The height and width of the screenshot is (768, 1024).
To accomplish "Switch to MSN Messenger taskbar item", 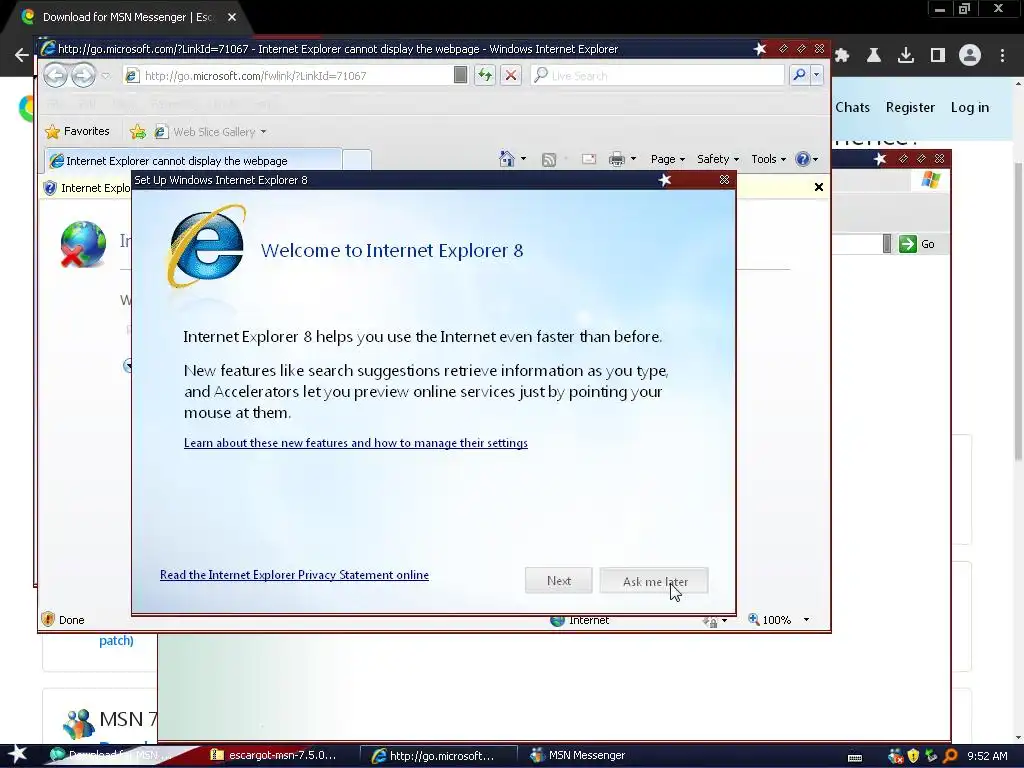I will point(578,756).
